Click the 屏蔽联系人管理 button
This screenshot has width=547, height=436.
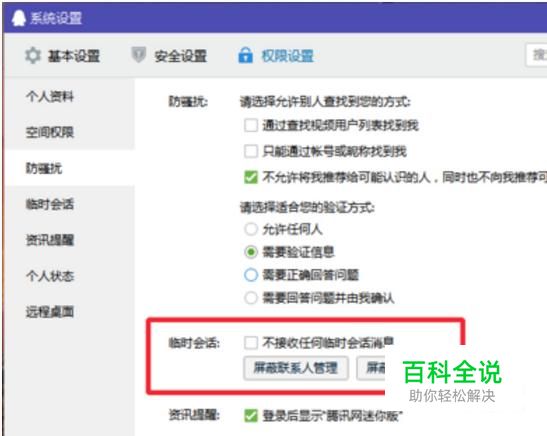(296, 368)
